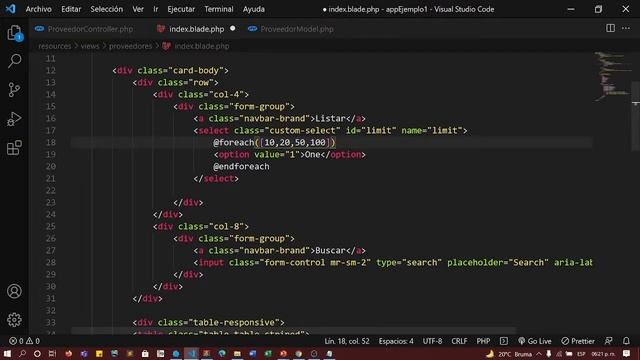Click Lín. 18, col. 52 position indicator

pos(347,341)
